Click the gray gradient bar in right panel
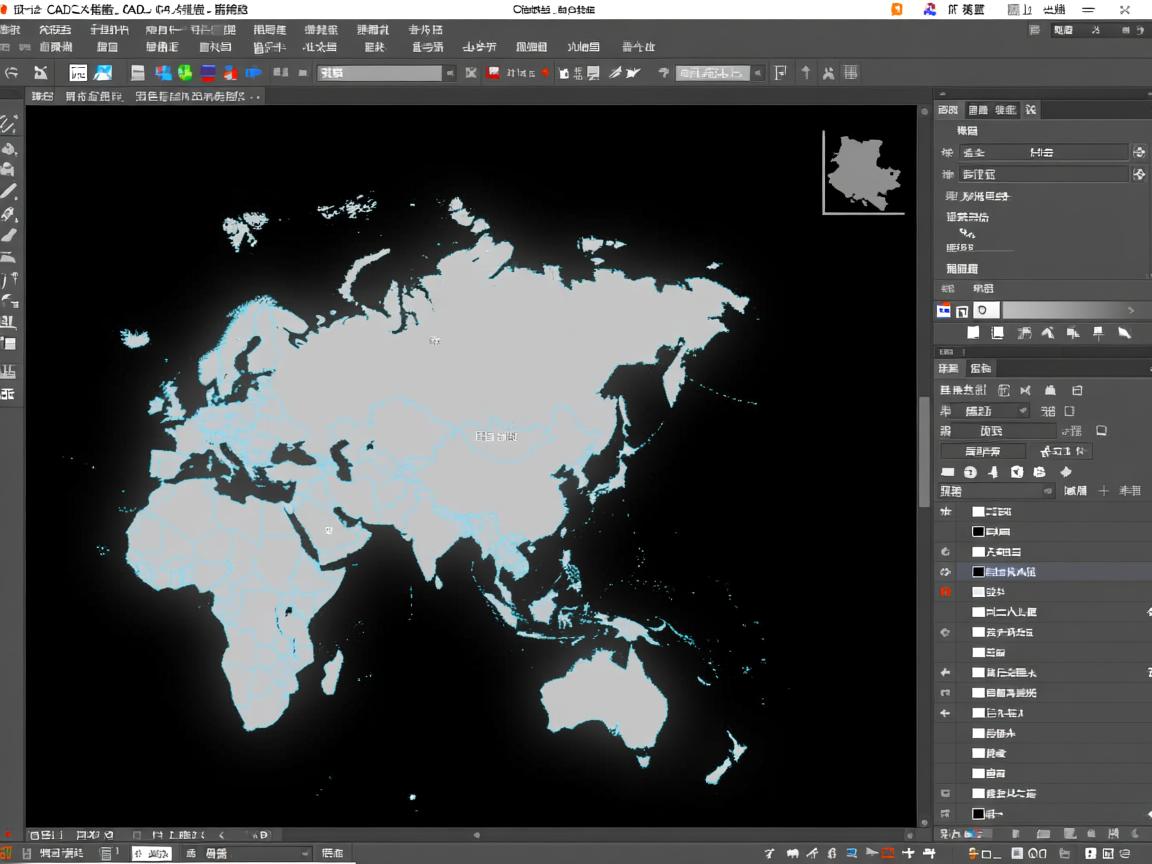1152x864 pixels. [x=1065, y=311]
